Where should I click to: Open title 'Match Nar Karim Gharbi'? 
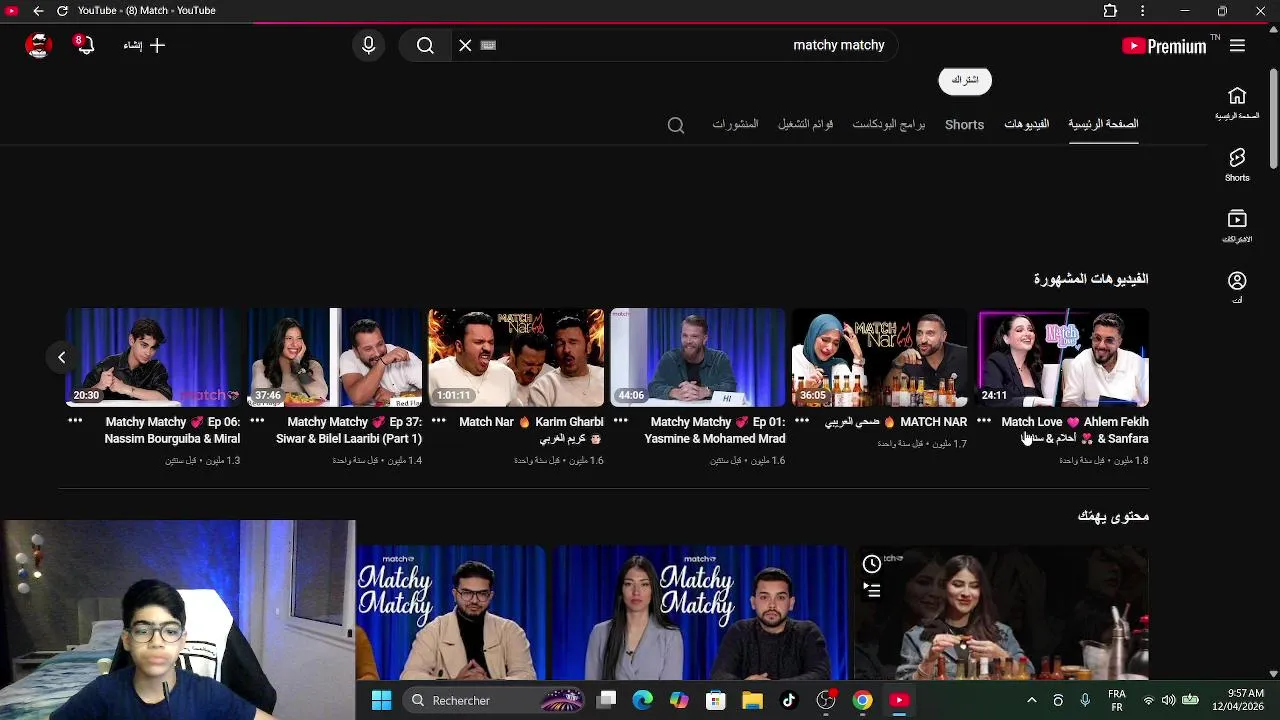tap(531, 430)
